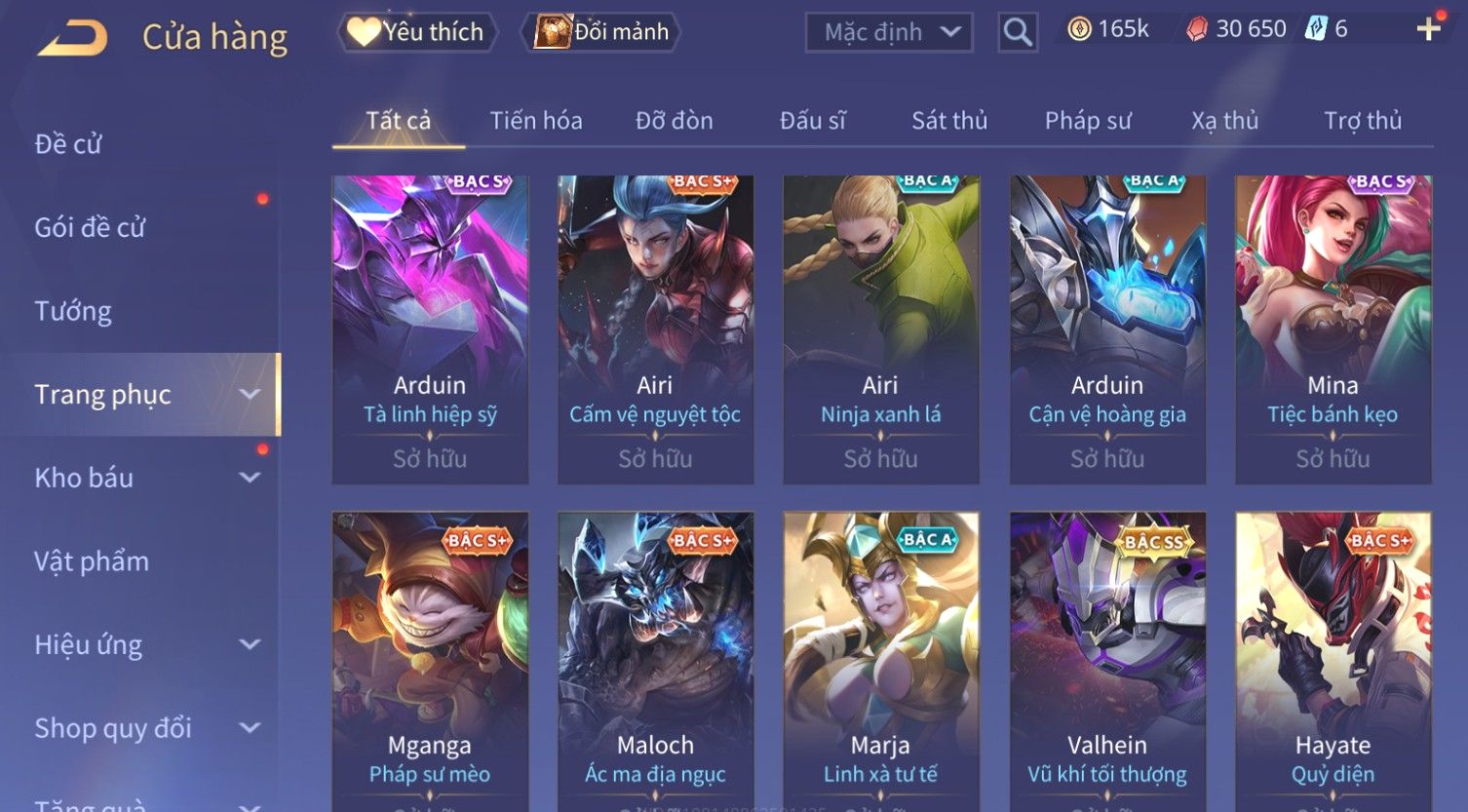The height and width of the screenshot is (812, 1468).
Task: Open Tướng in the sidebar
Action: point(73,311)
